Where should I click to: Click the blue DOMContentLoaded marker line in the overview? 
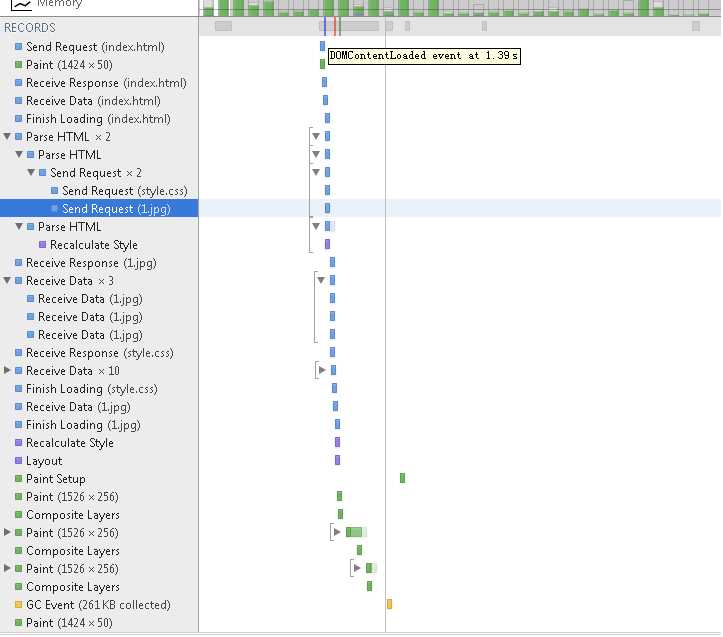(x=325, y=26)
